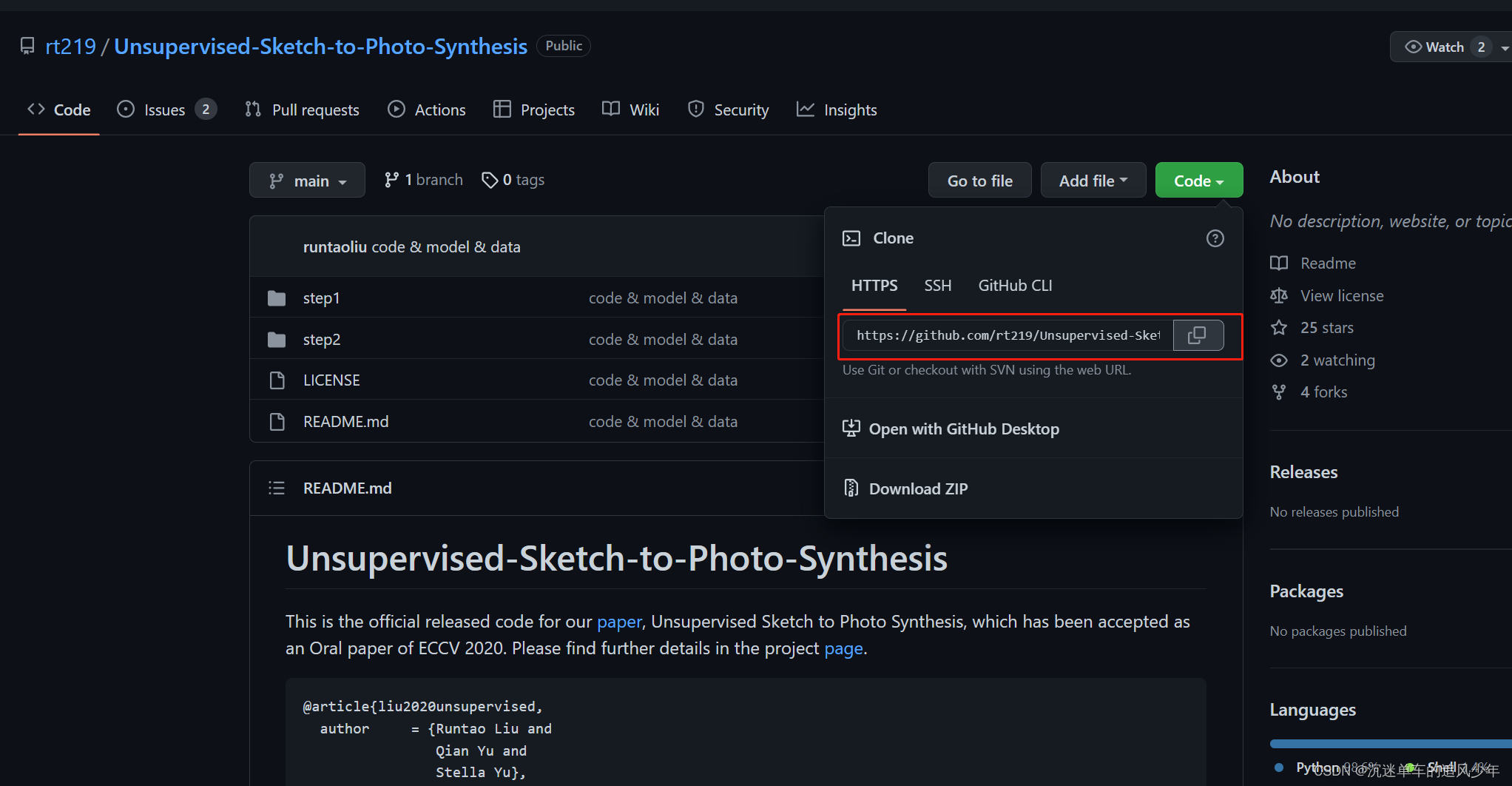Expand the Add file dropdown
Image resolution: width=1512 pixels, height=786 pixels.
[x=1093, y=181]
